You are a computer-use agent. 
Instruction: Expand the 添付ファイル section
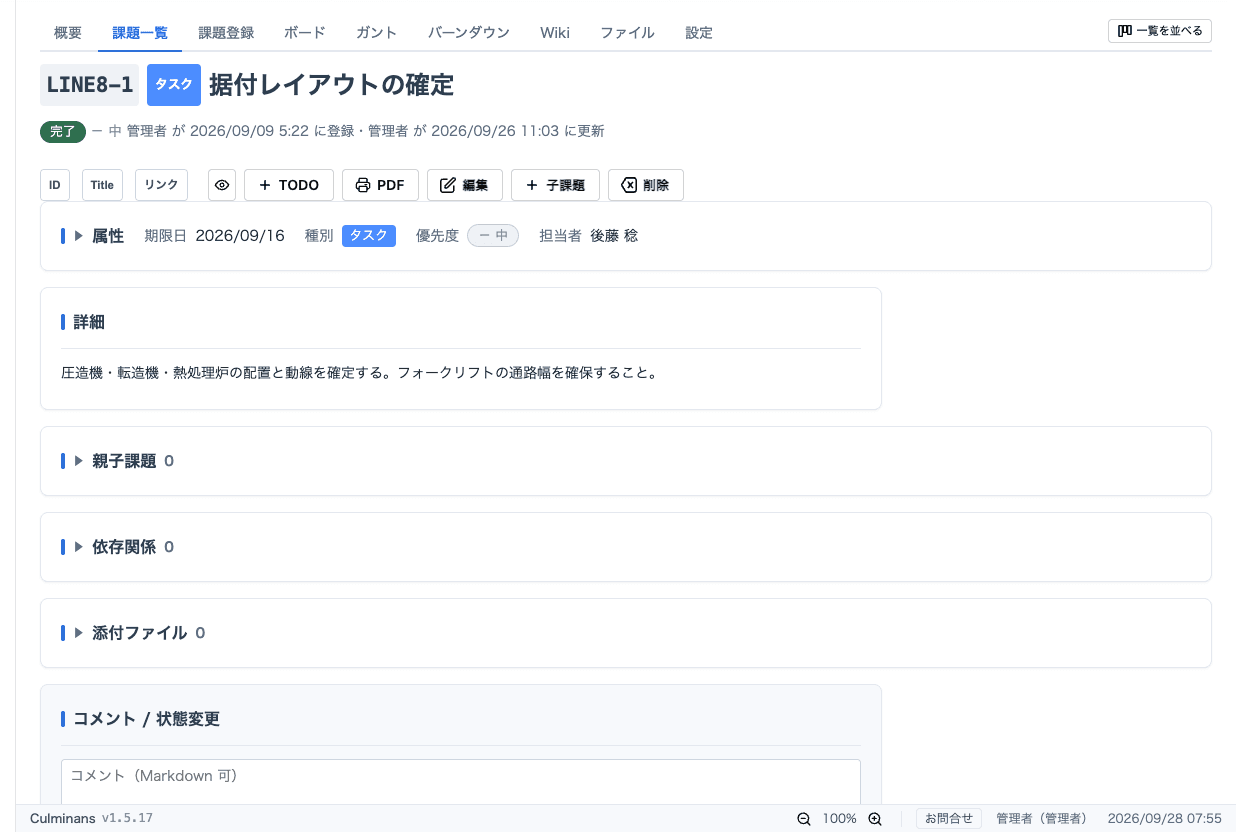79,633
